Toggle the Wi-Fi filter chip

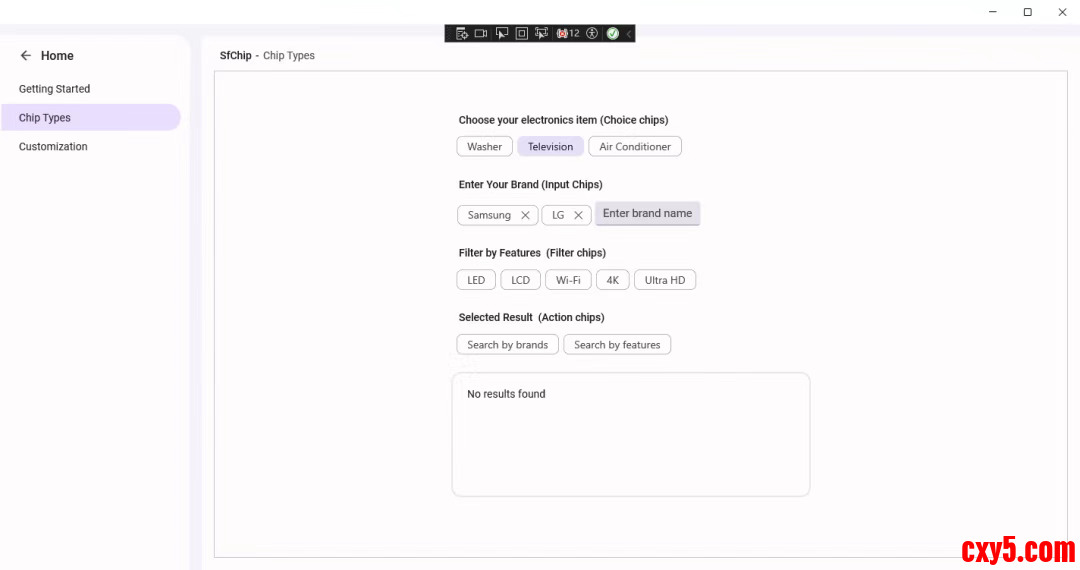coord(568,280)
